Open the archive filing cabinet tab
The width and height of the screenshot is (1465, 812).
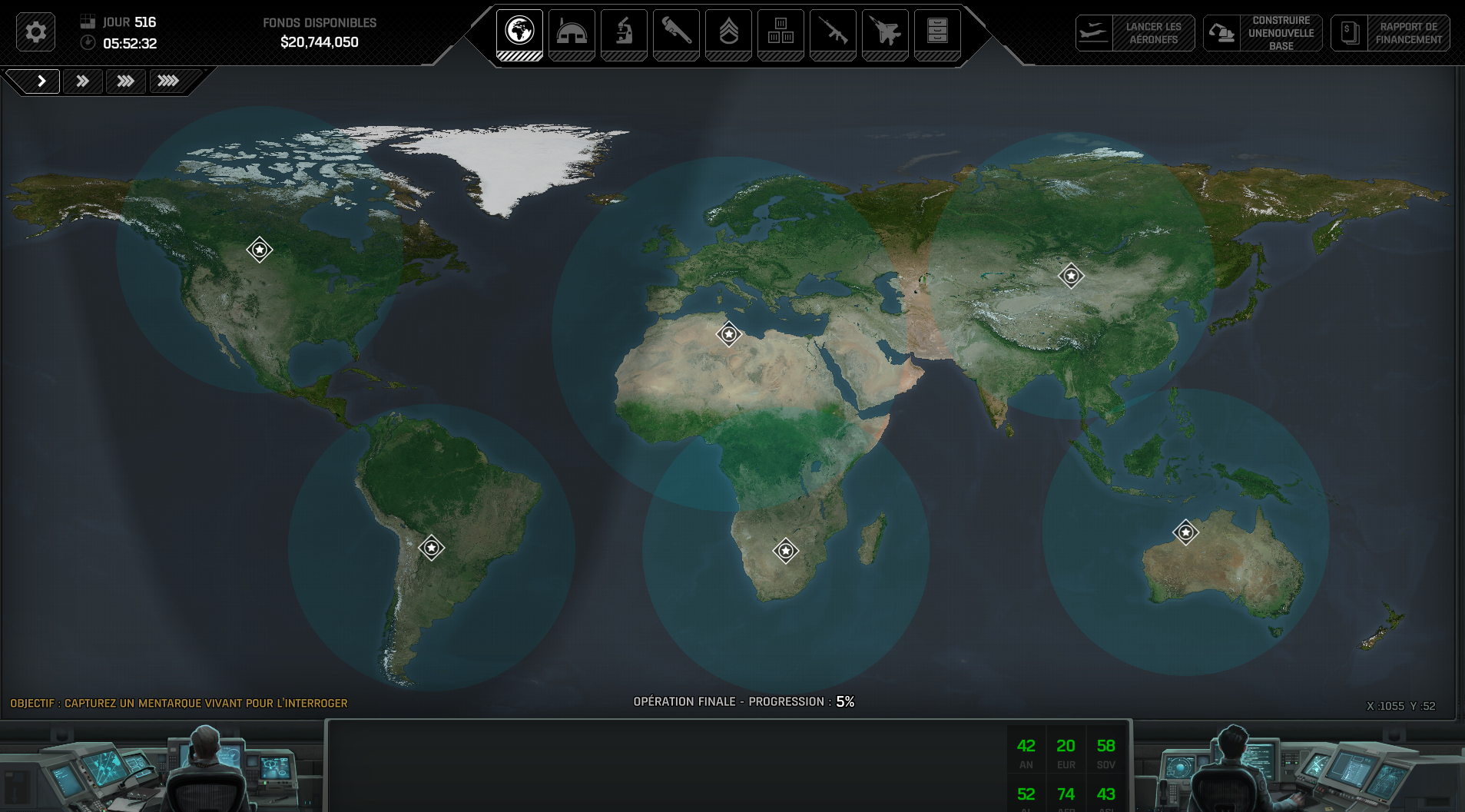coord(937,33)
